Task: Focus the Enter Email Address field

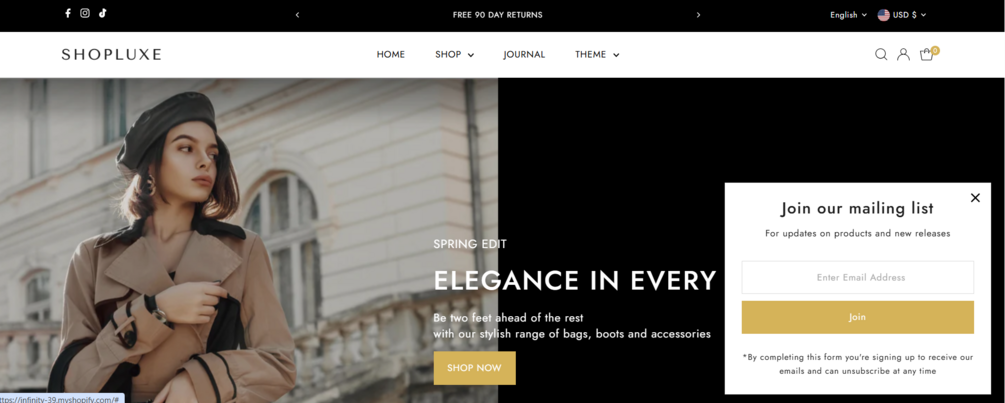Action: pos(858,277)
